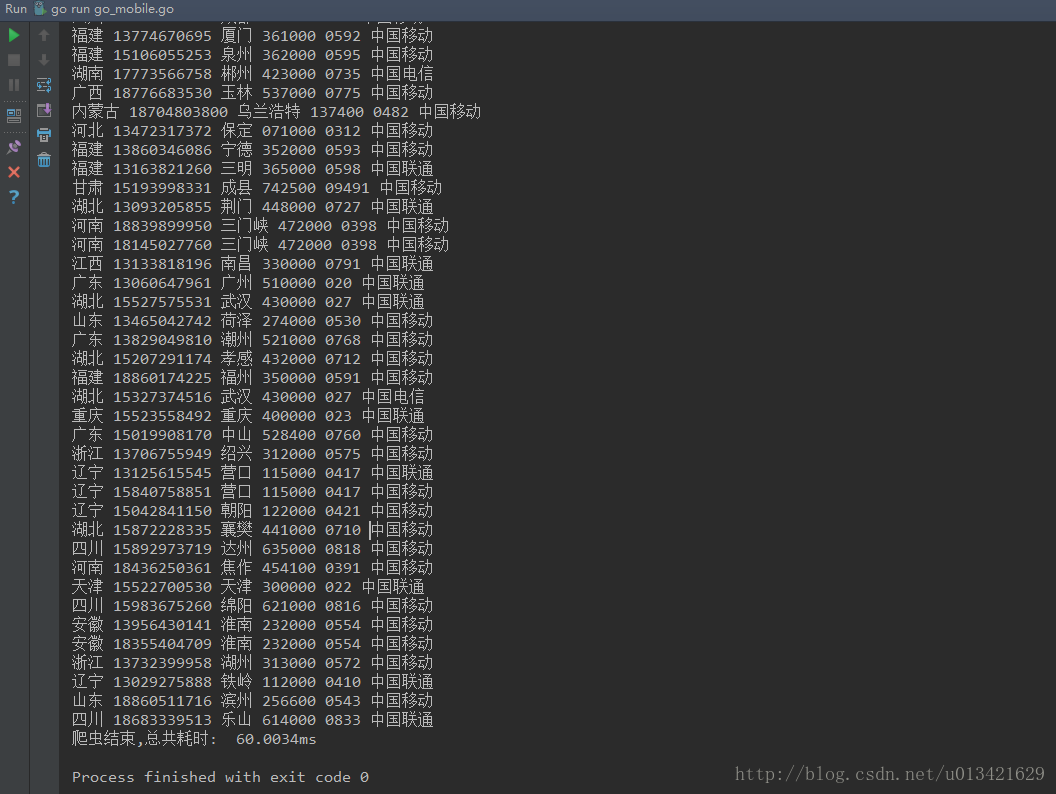Click the 山东 13465042742 菏泽 line
The height and width of the screenshot is (794, 1056).
252,321
